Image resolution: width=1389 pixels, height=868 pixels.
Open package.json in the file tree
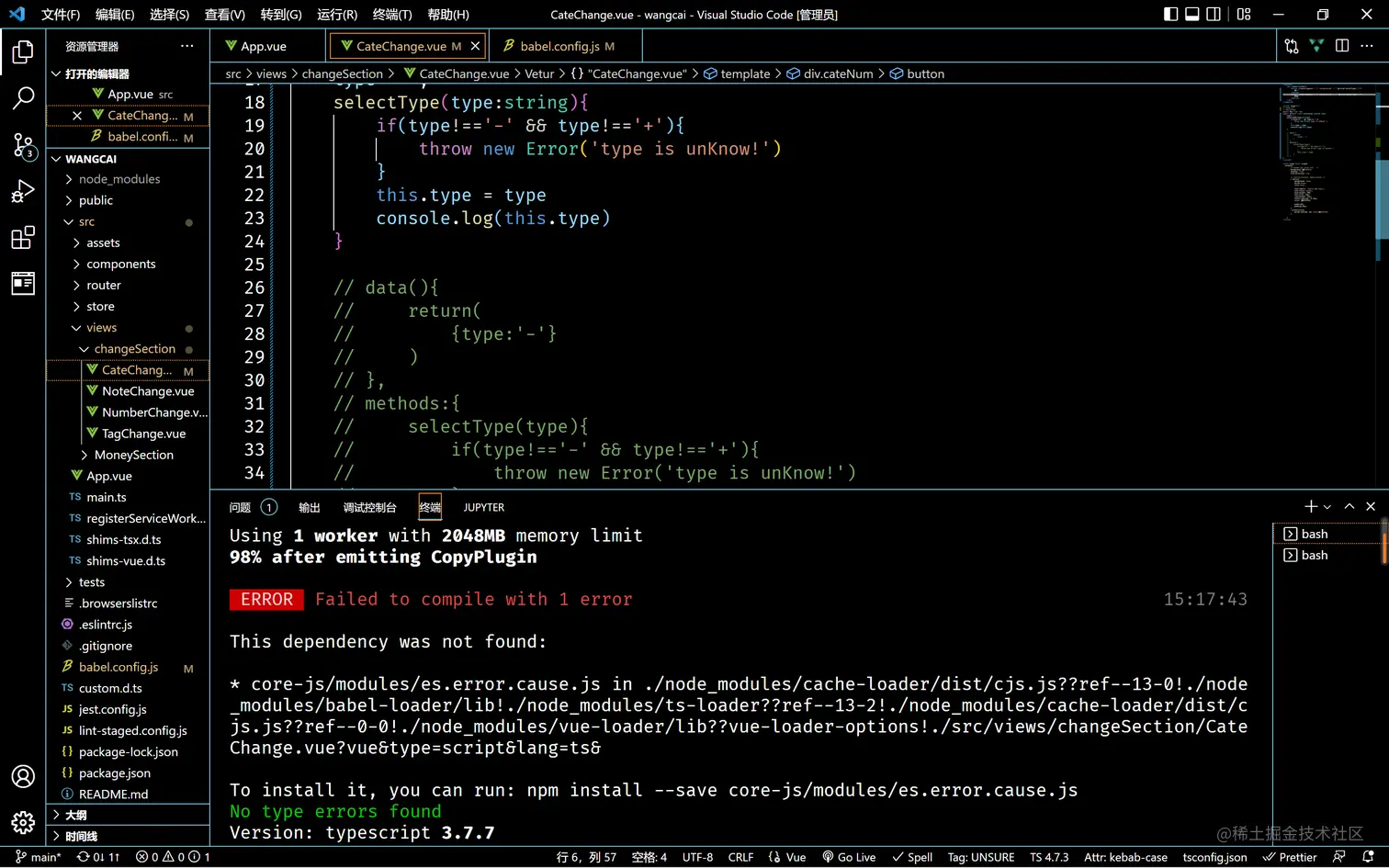tap(115, 772)
